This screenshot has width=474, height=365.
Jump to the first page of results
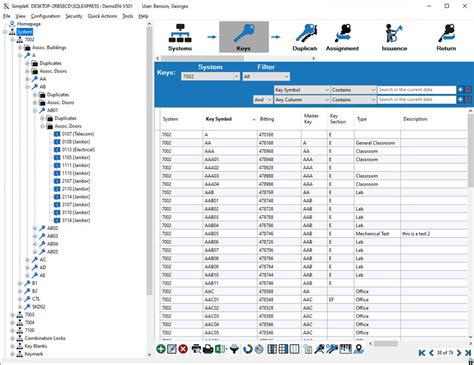pyautogui.click(x=422, y=353)
